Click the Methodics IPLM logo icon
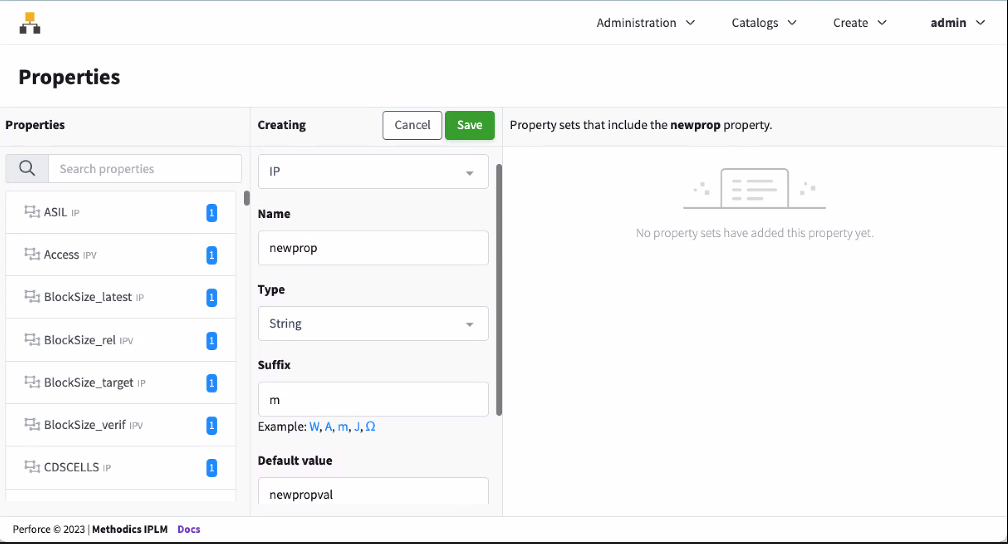This screenshot has height=544, width=1008. (30, 23)
